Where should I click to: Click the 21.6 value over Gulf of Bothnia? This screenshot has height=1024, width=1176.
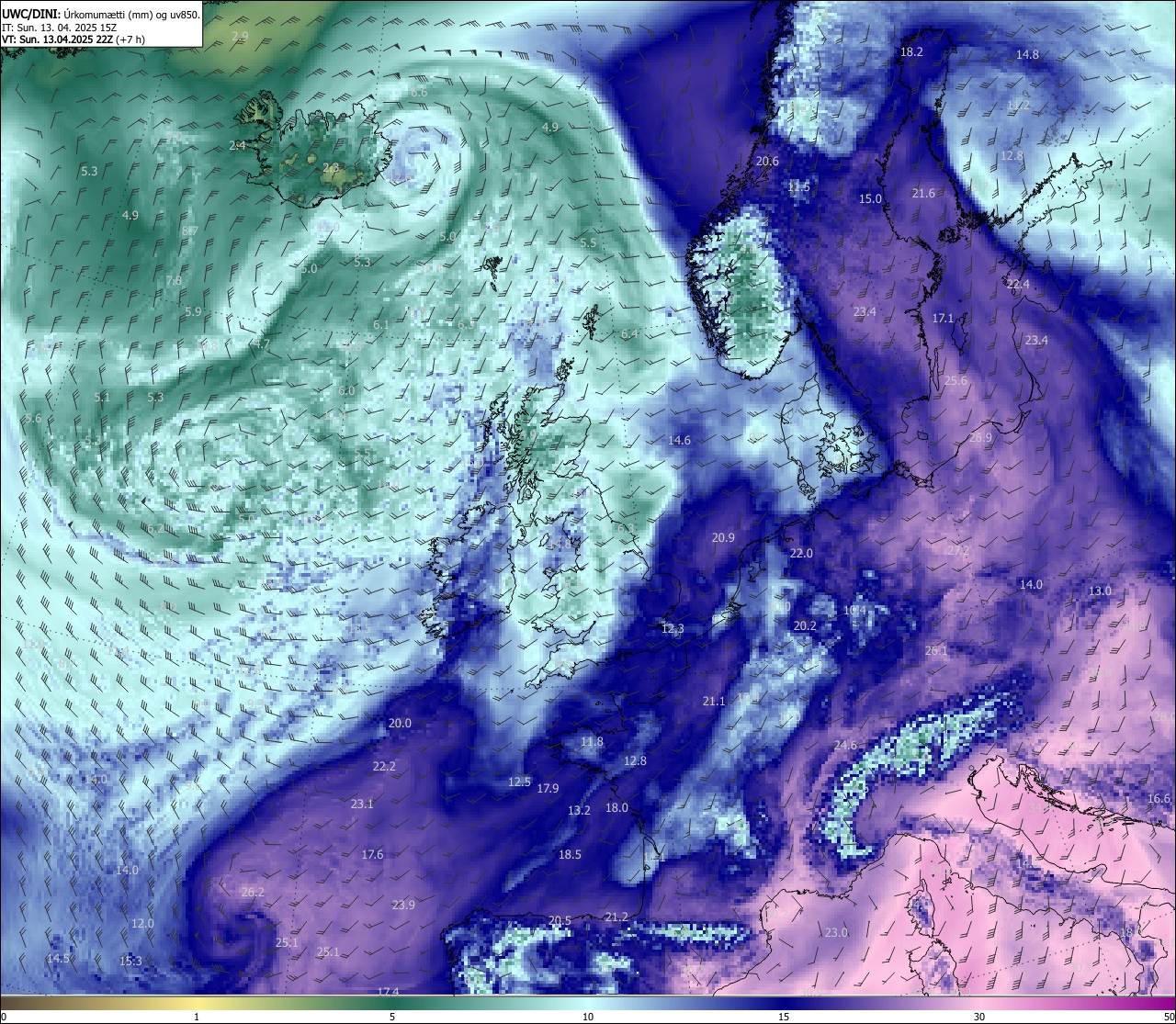tap(923, 194)
